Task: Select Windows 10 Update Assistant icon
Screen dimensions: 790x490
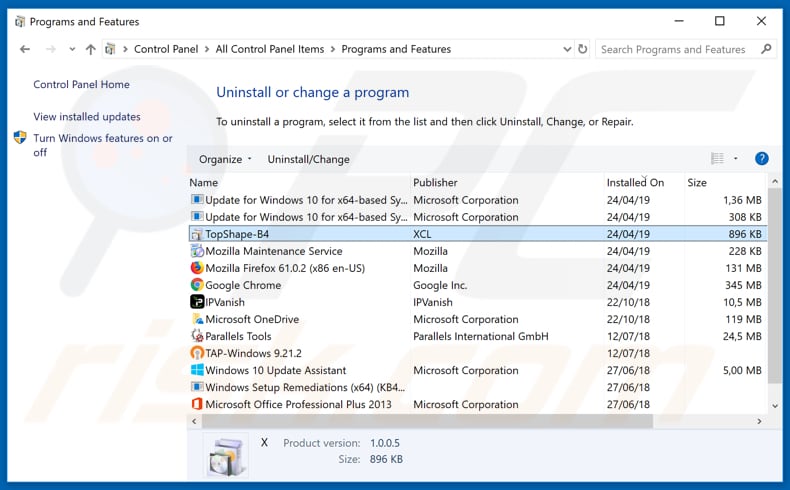Action: coord(196,370)
